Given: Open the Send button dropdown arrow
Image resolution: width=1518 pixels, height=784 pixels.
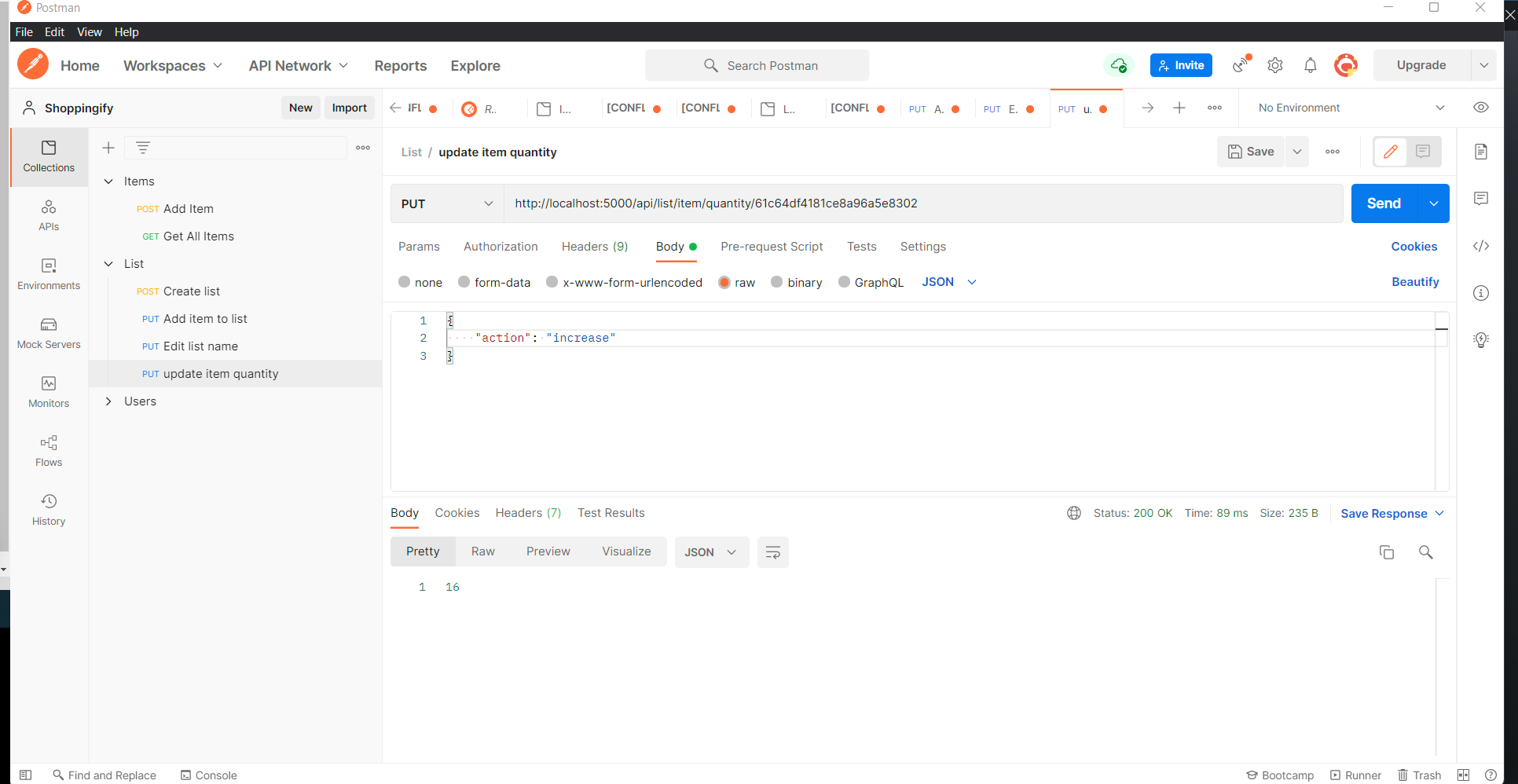Looking at the screenshot, I should [x=1434, y=203].
